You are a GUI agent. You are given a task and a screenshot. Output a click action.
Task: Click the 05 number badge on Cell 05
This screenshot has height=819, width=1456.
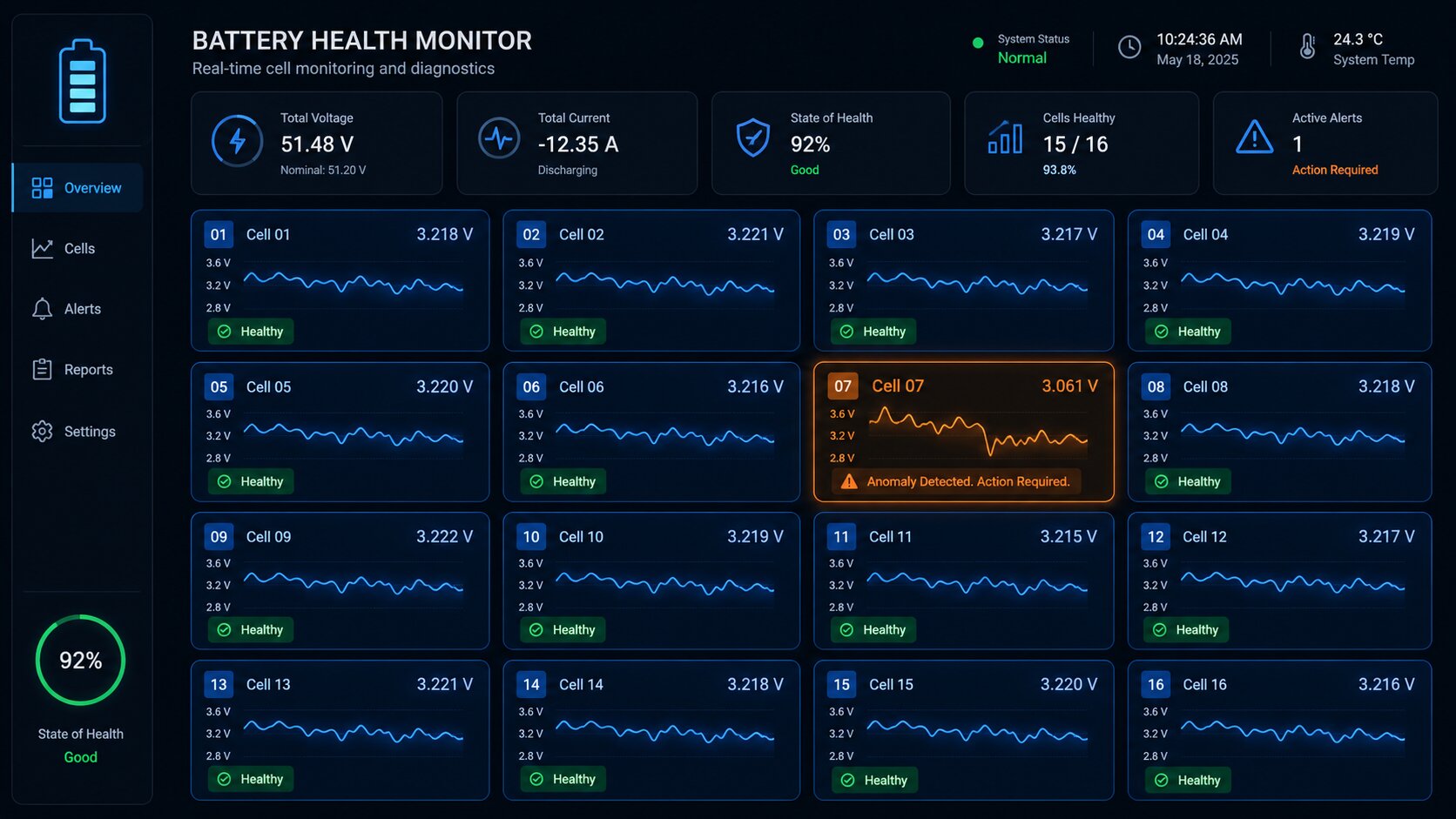click(x=219, y=386)
